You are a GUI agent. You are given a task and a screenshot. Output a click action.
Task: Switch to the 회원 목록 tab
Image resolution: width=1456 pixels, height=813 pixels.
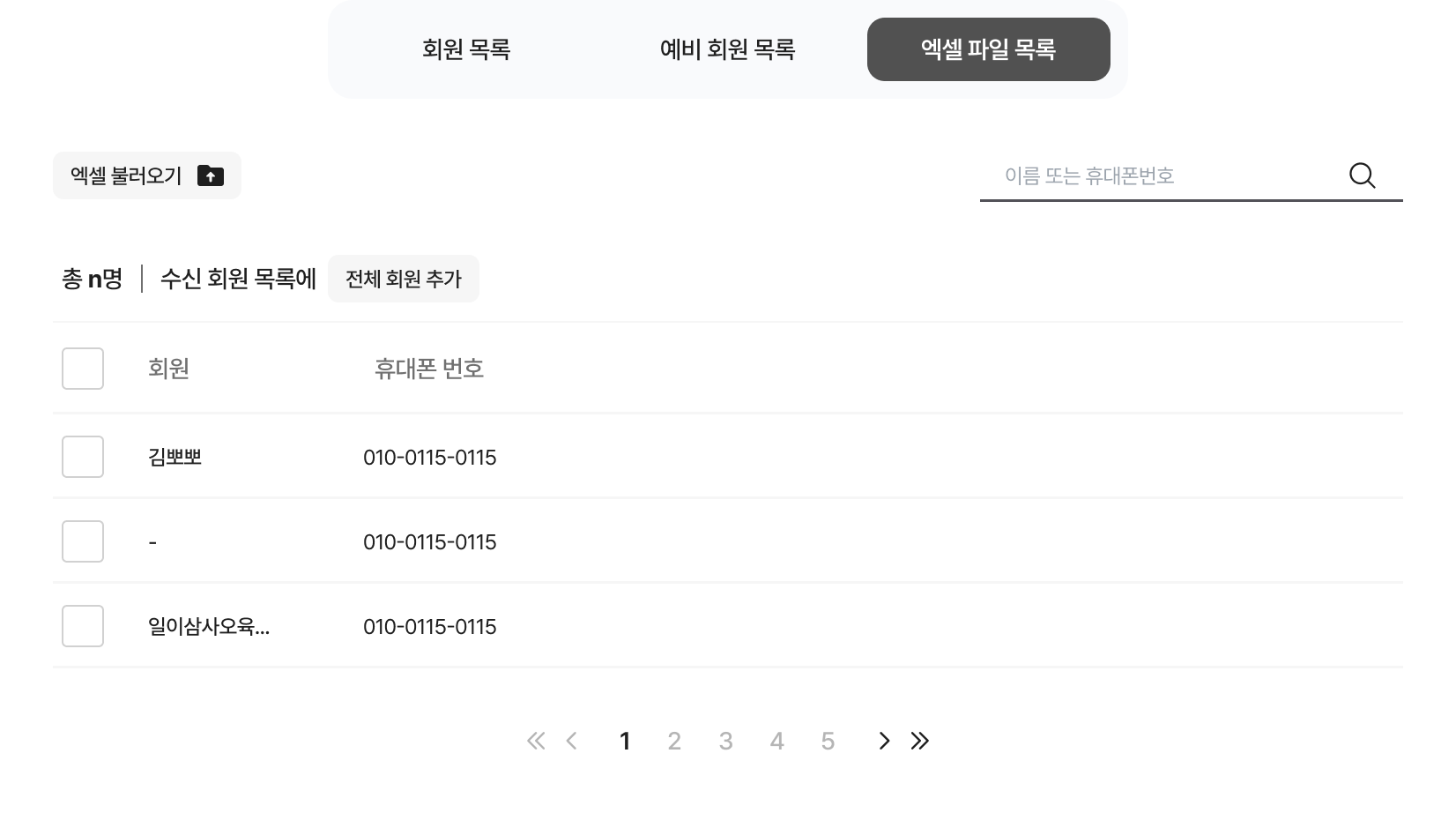click(x=466, y=49)
